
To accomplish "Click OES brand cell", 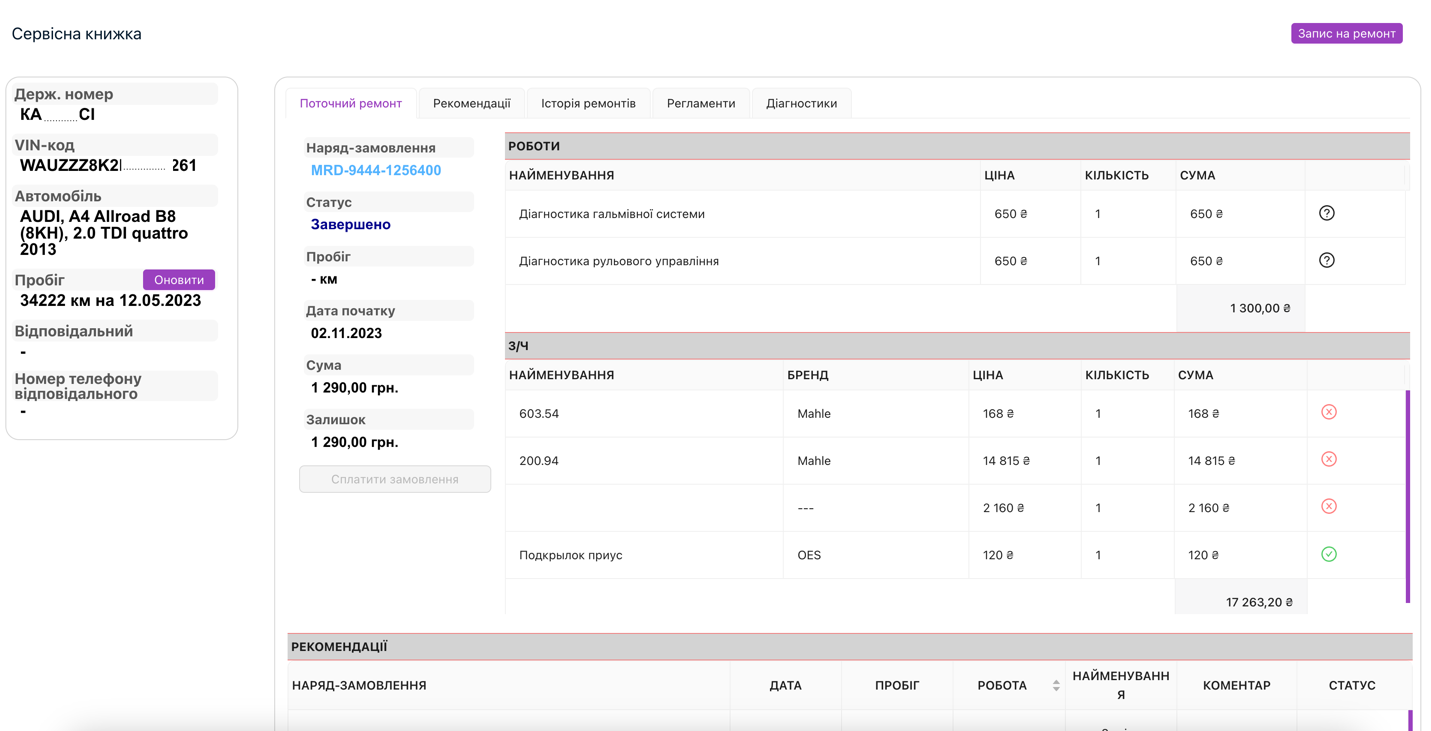I will pos(809,555).
